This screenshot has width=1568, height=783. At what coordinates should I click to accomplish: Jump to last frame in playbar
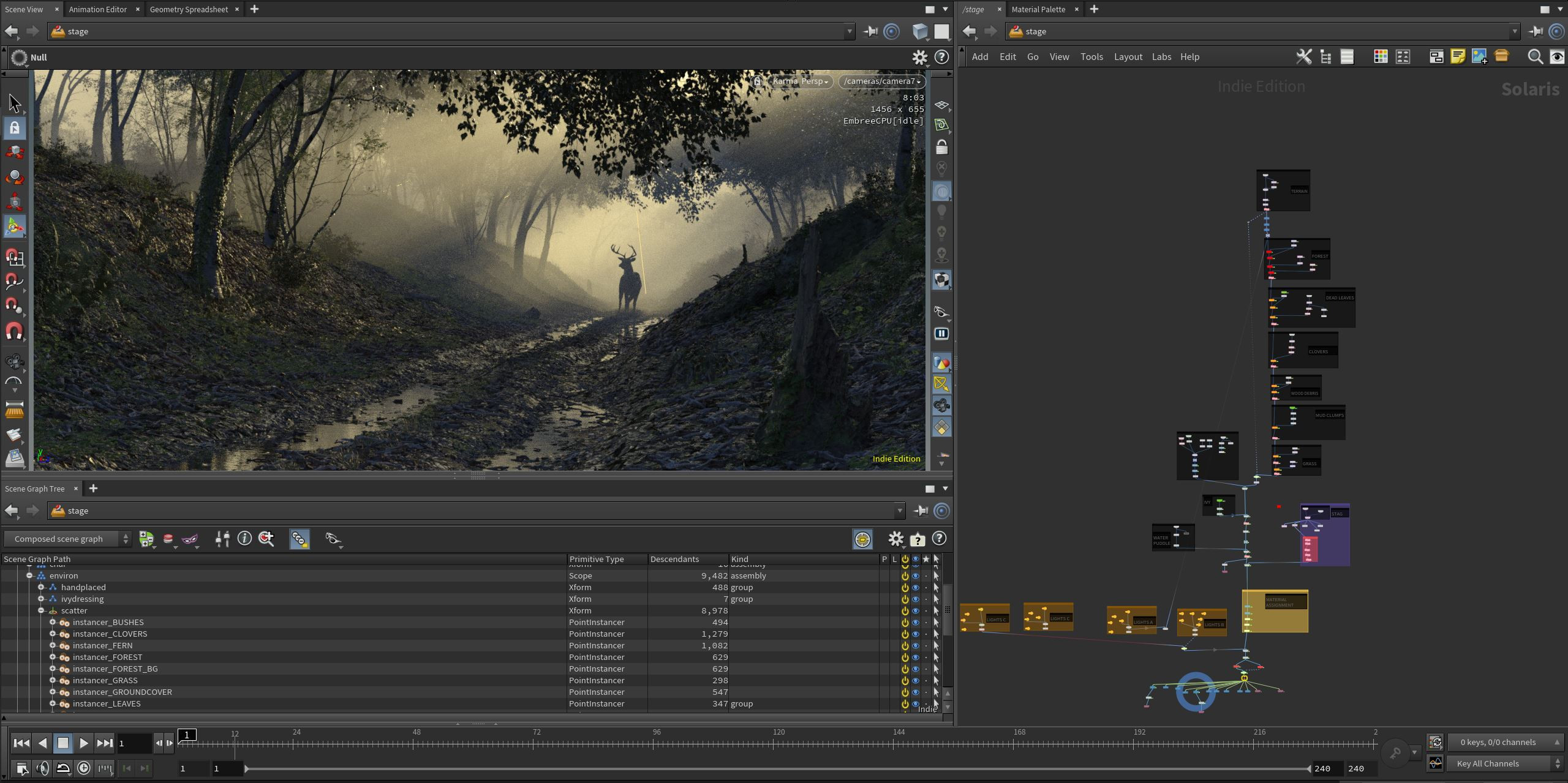pos(105,743)
